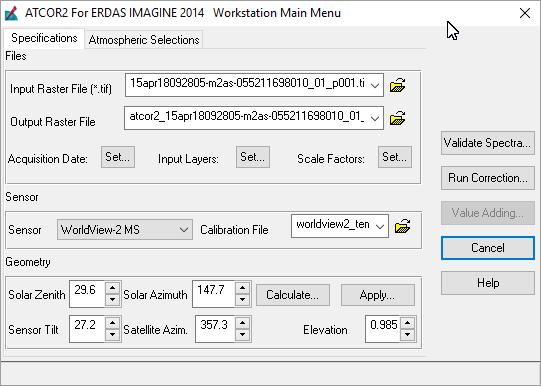Viewport: 541px width, 386px height.
Task: Click the Solar Azimuth field showing 147.7
Action: point(214,294)
